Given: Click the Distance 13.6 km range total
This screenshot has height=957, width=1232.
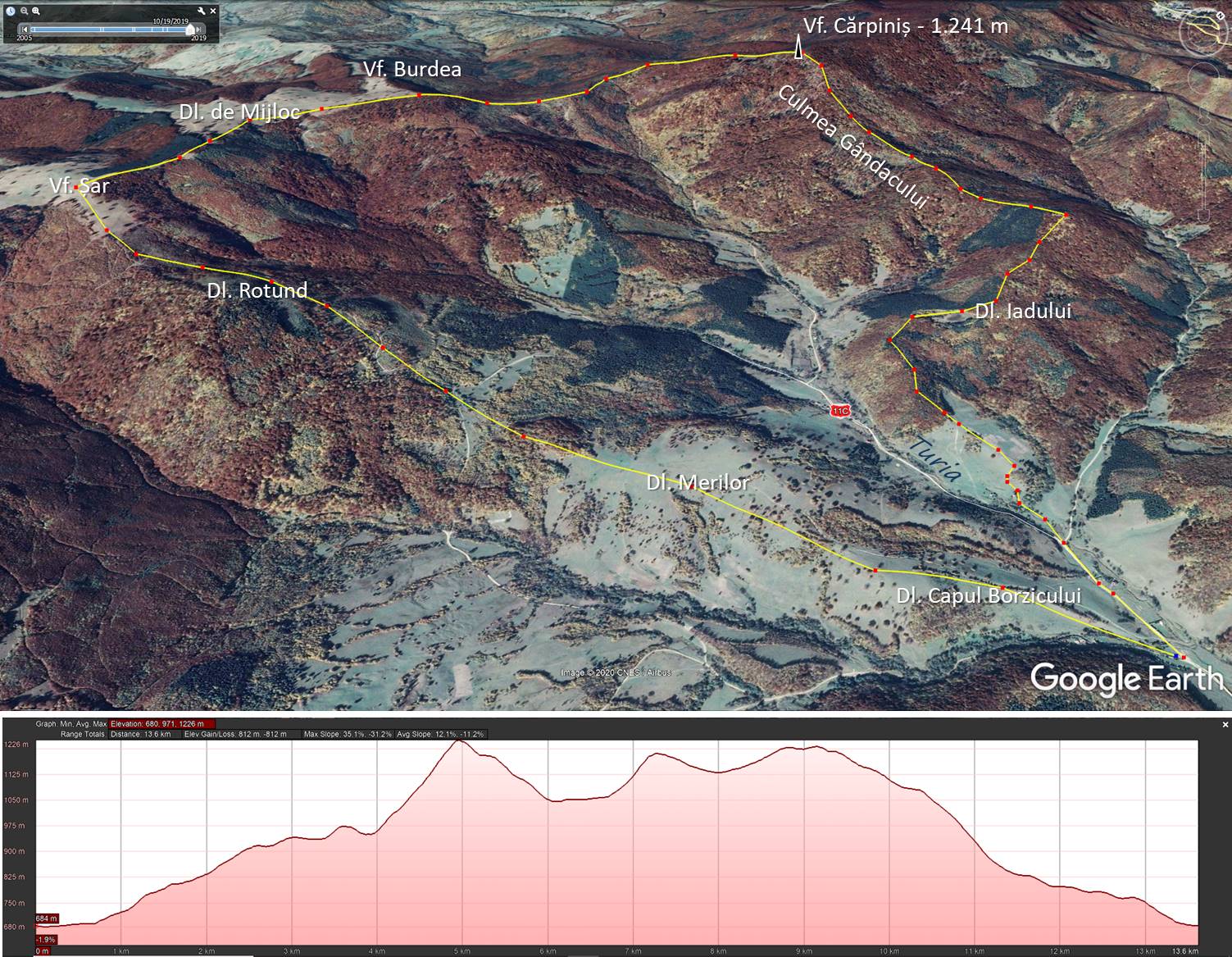Looking at the screenshot, I should coord(140,734).
